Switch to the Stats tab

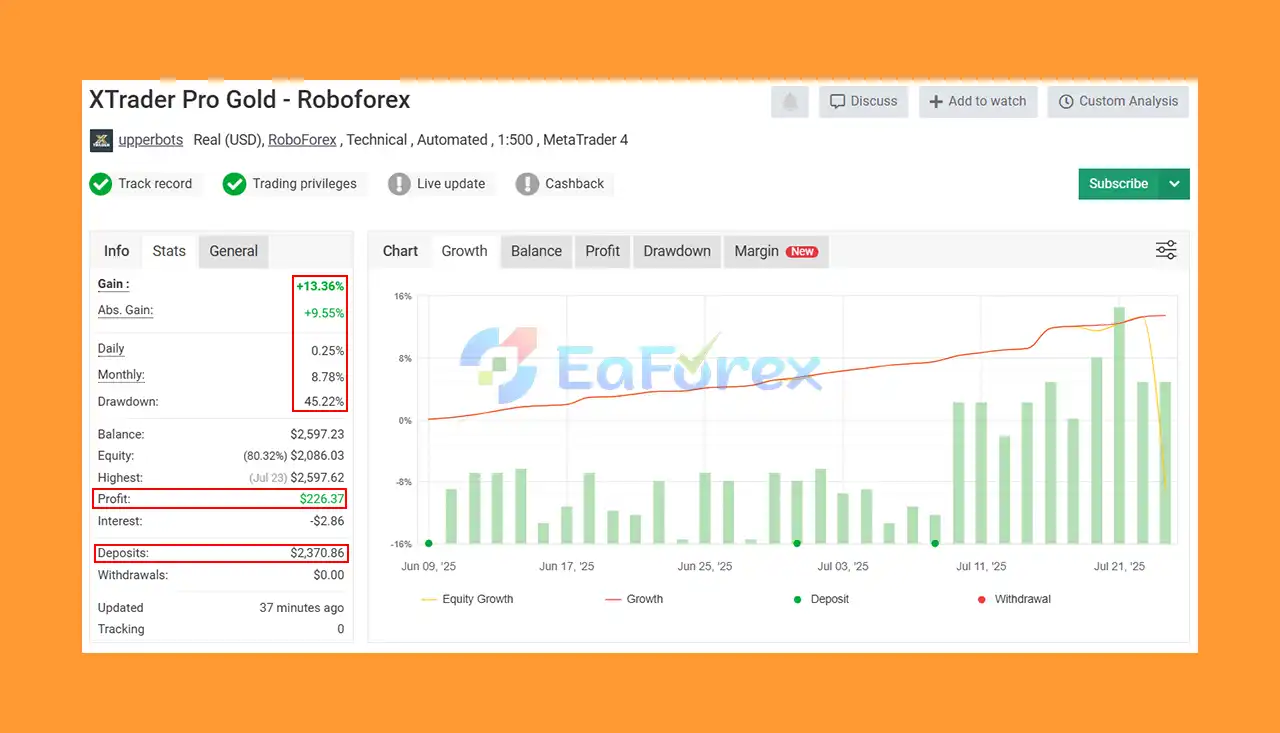point(169,251)
